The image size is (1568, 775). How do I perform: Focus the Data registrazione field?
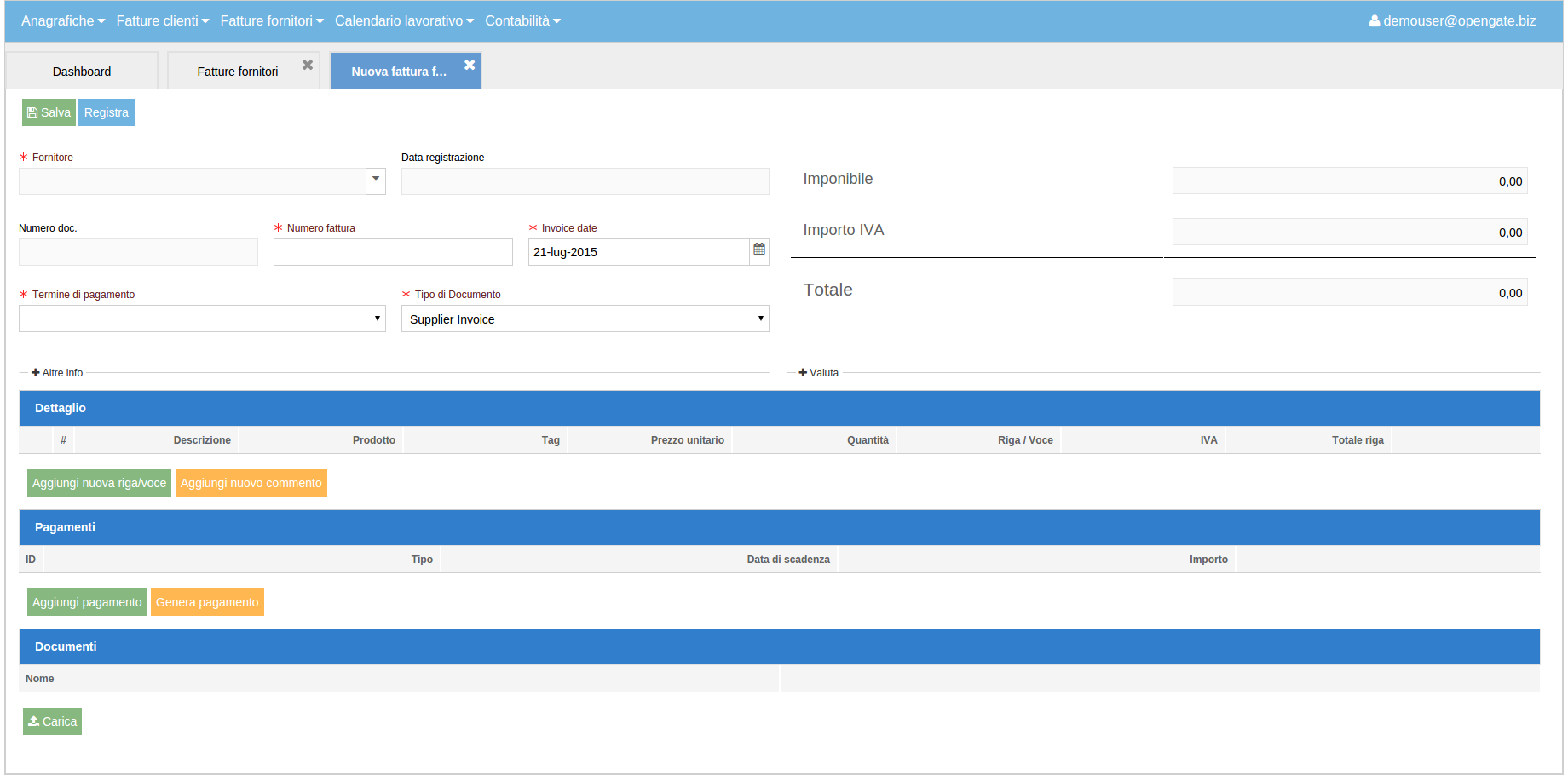[585, 181]
